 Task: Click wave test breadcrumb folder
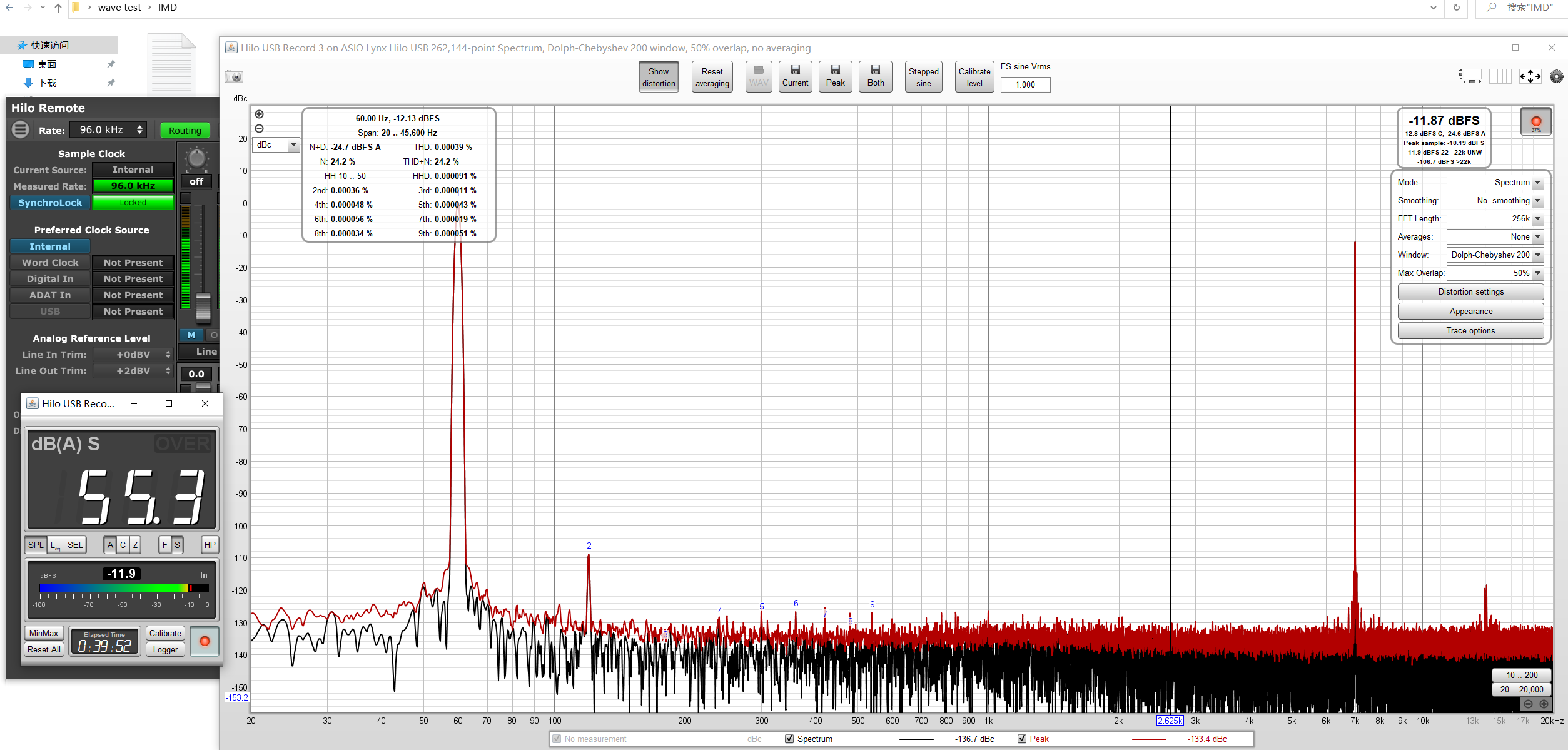(x=119, y=8)
